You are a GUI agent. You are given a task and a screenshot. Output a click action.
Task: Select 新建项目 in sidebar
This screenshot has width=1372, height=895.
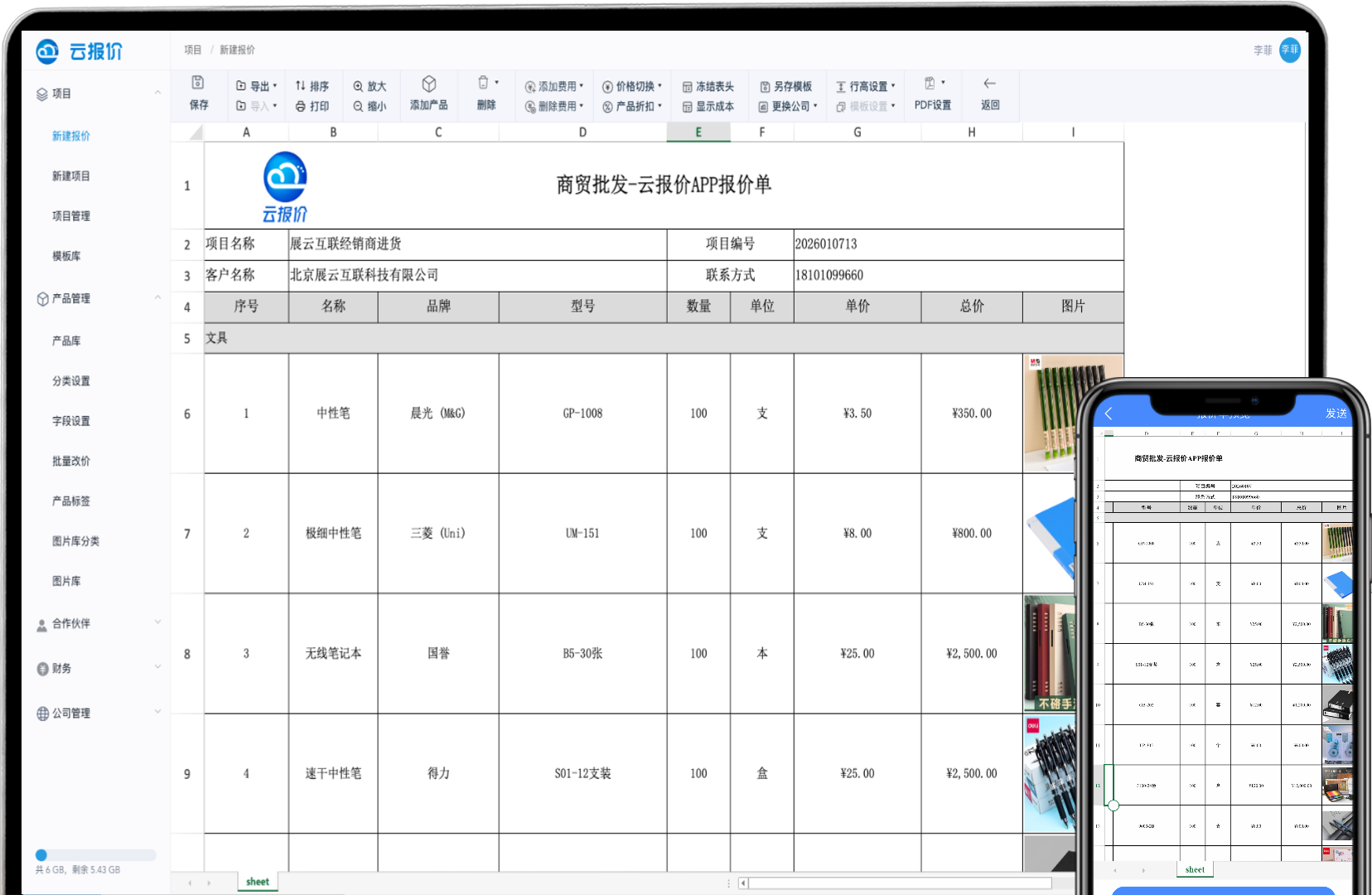[x=71, y=176]
